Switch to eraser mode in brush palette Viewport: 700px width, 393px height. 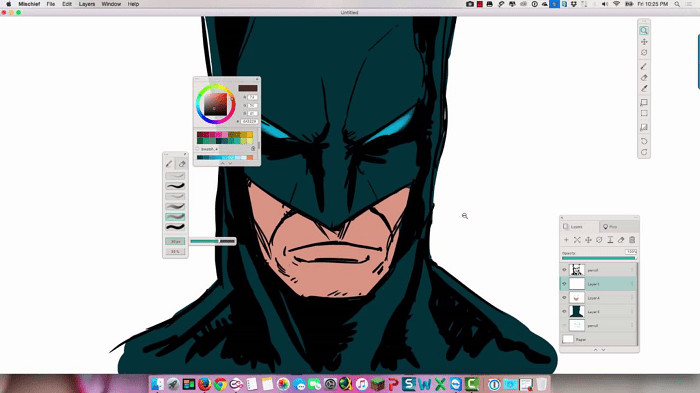(181, 164)
